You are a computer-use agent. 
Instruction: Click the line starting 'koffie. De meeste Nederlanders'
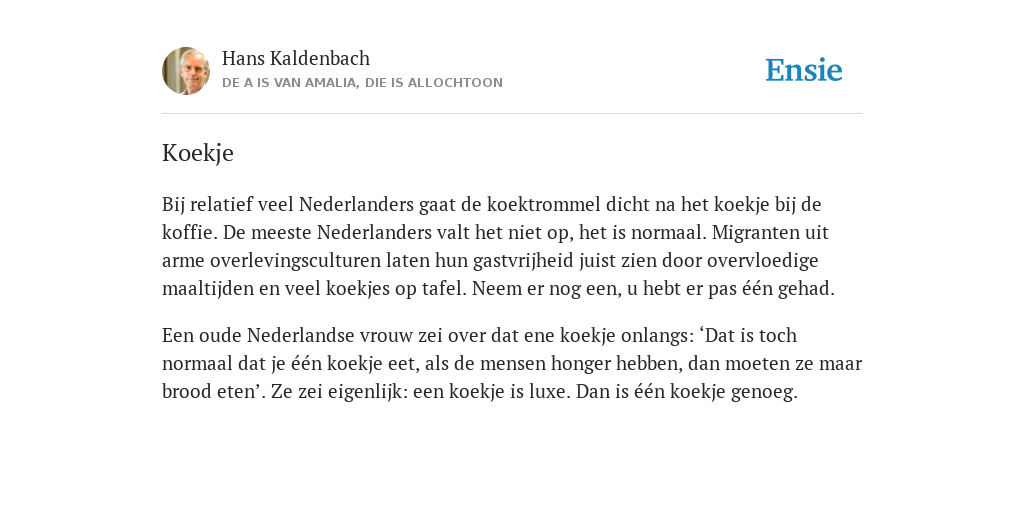pyautogui.click(x=495, y=232)
